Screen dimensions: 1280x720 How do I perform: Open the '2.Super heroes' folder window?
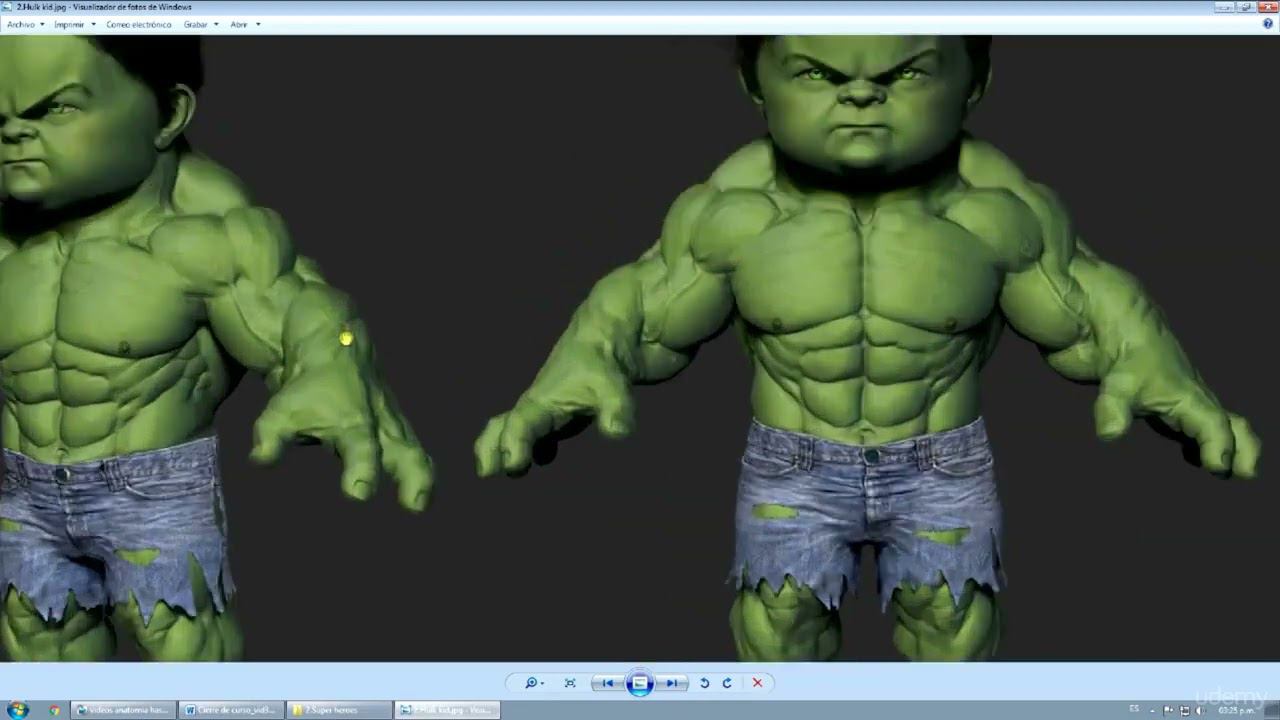pos(339,710)
